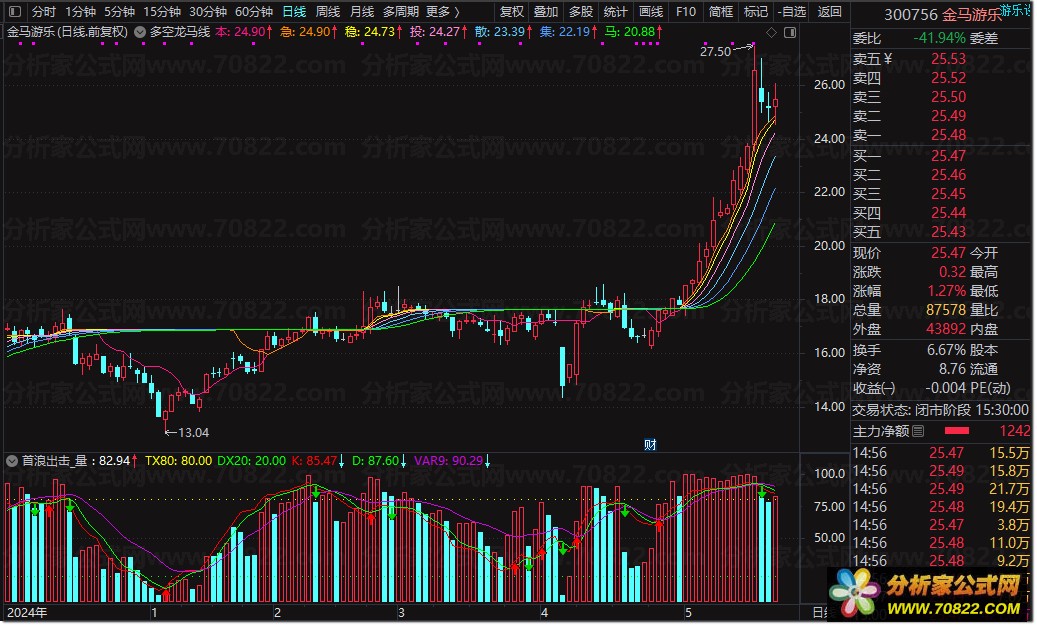Click the 金马游乐(日线.前复权) chart title
This screenshot has width=1037, height=625.
tap(67, 32)
